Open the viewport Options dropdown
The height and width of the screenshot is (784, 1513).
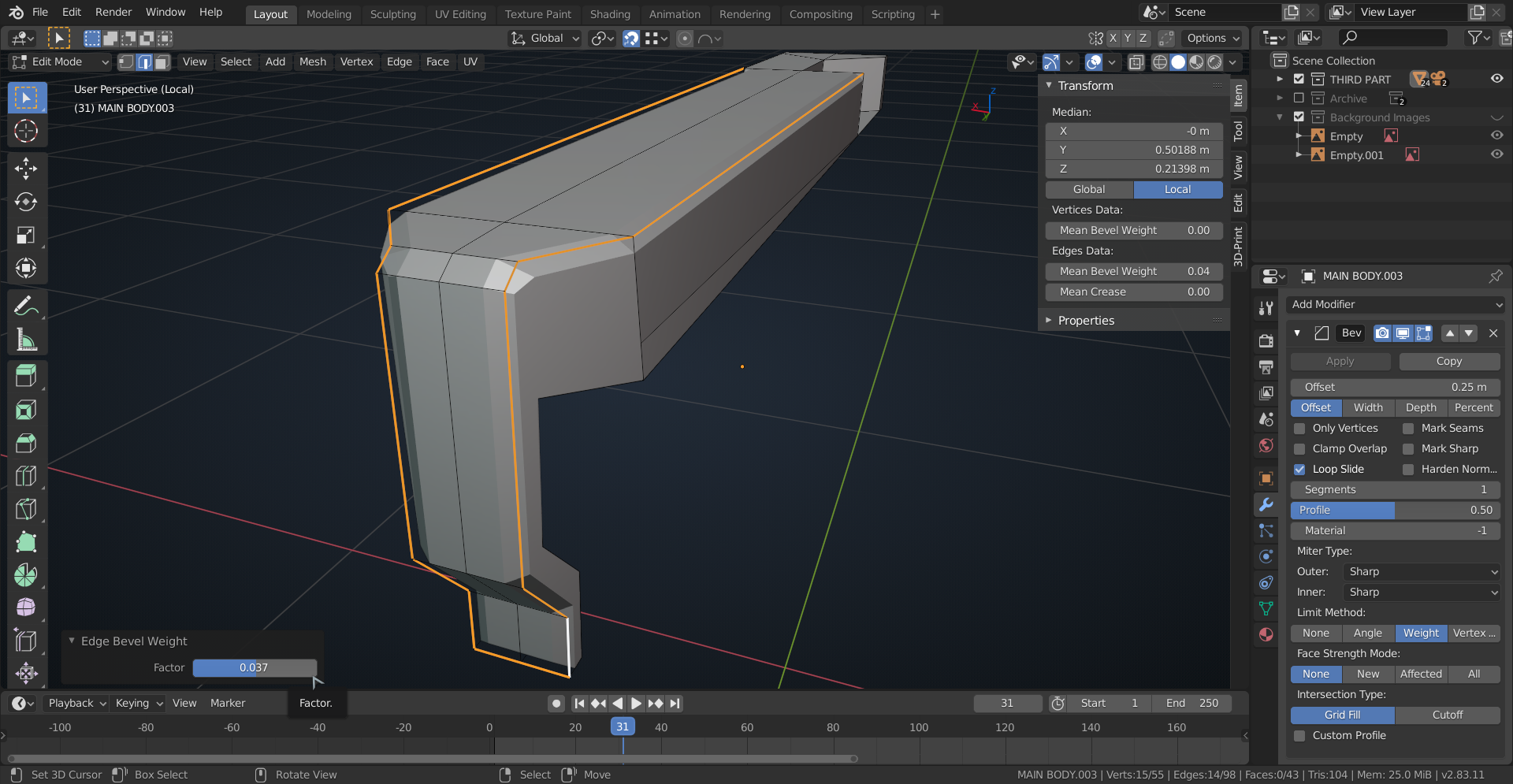pos(1213,39)
